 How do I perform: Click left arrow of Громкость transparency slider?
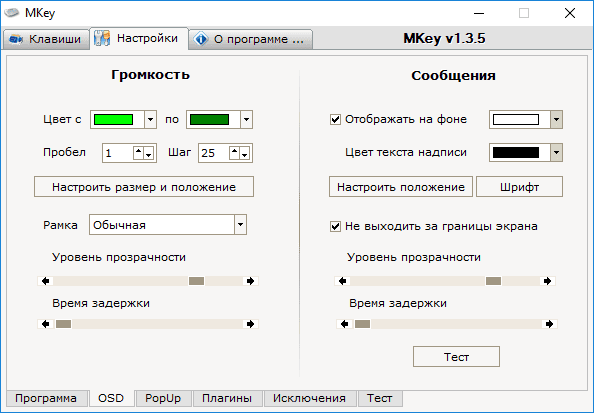tap(45, 281)
